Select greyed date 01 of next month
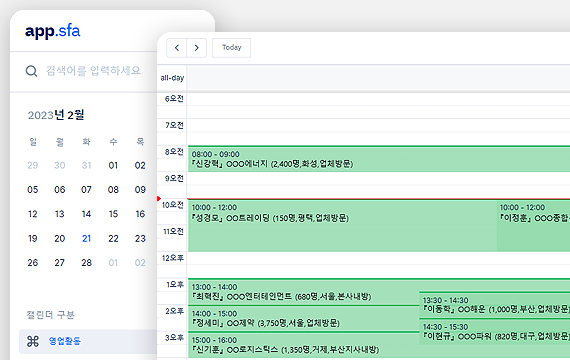 pyautogui.click(x=113, y=263)
